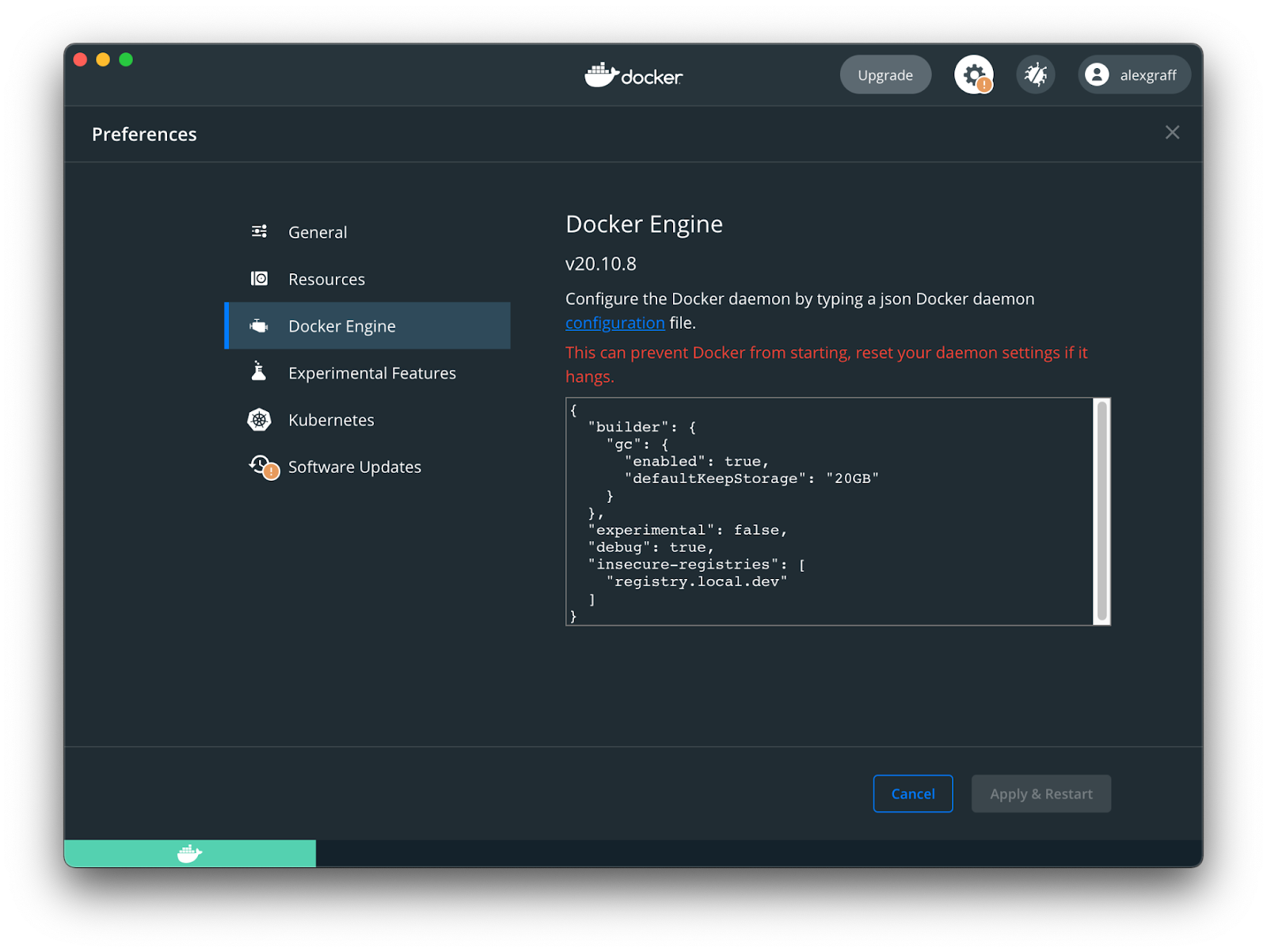
Task: Click the whale icon in the bottom status bar
Action: click(x=190, y=853)
